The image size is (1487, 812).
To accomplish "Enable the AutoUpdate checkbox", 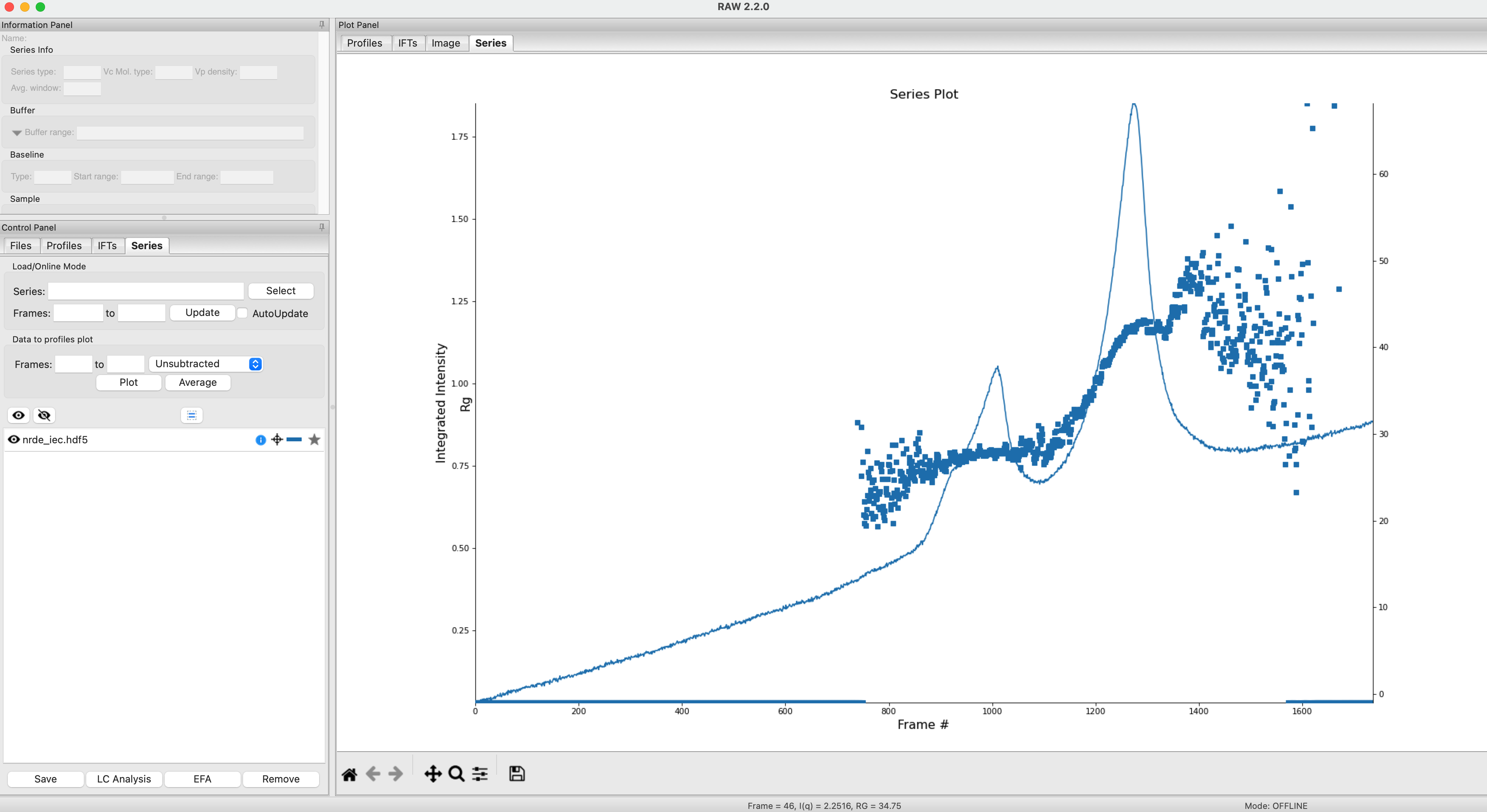I will pos(243,313).
